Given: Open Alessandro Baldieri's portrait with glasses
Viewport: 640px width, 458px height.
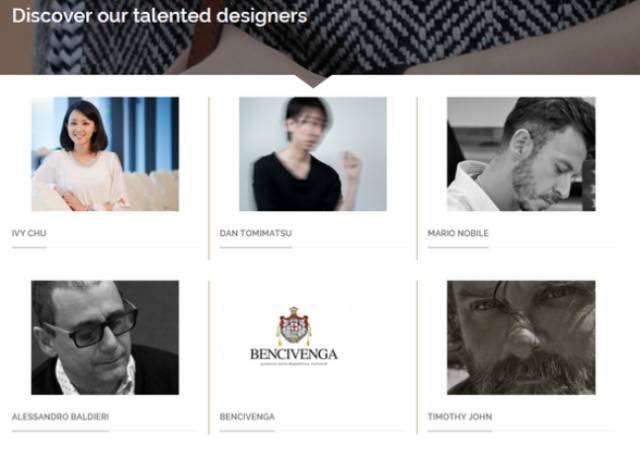Looking at the screenshot, I should point(105,338).
